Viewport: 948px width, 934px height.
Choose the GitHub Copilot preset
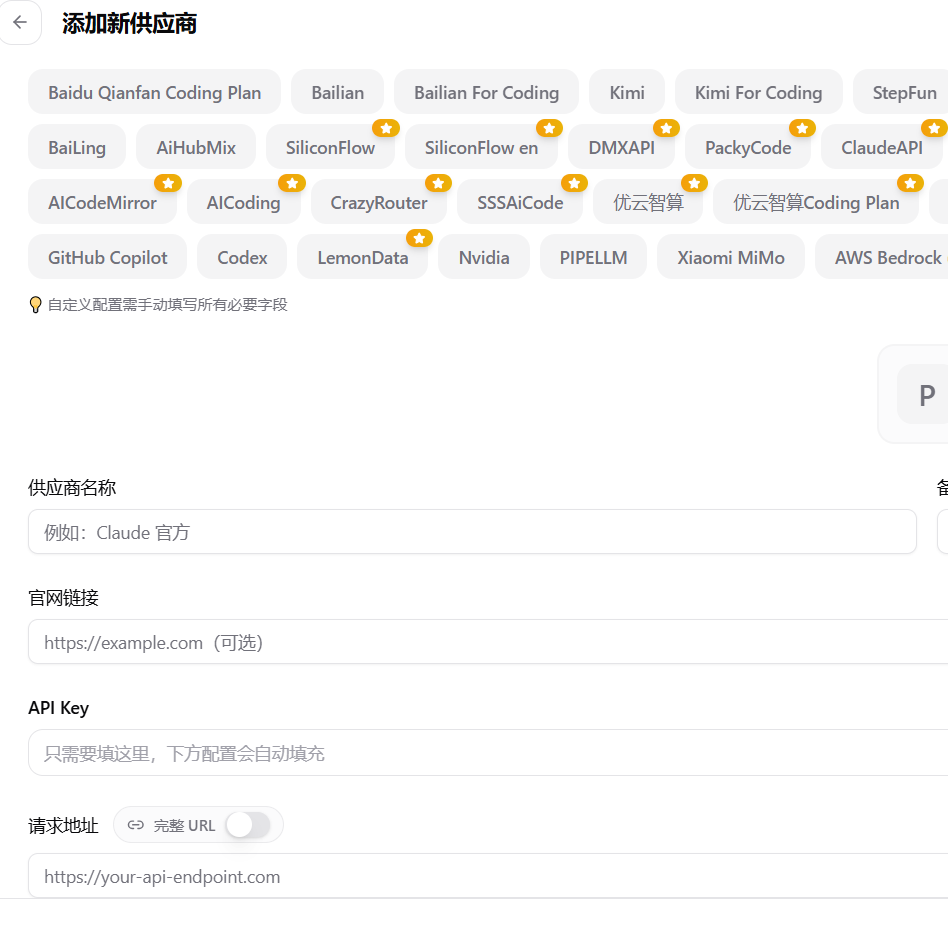point(108,257)
